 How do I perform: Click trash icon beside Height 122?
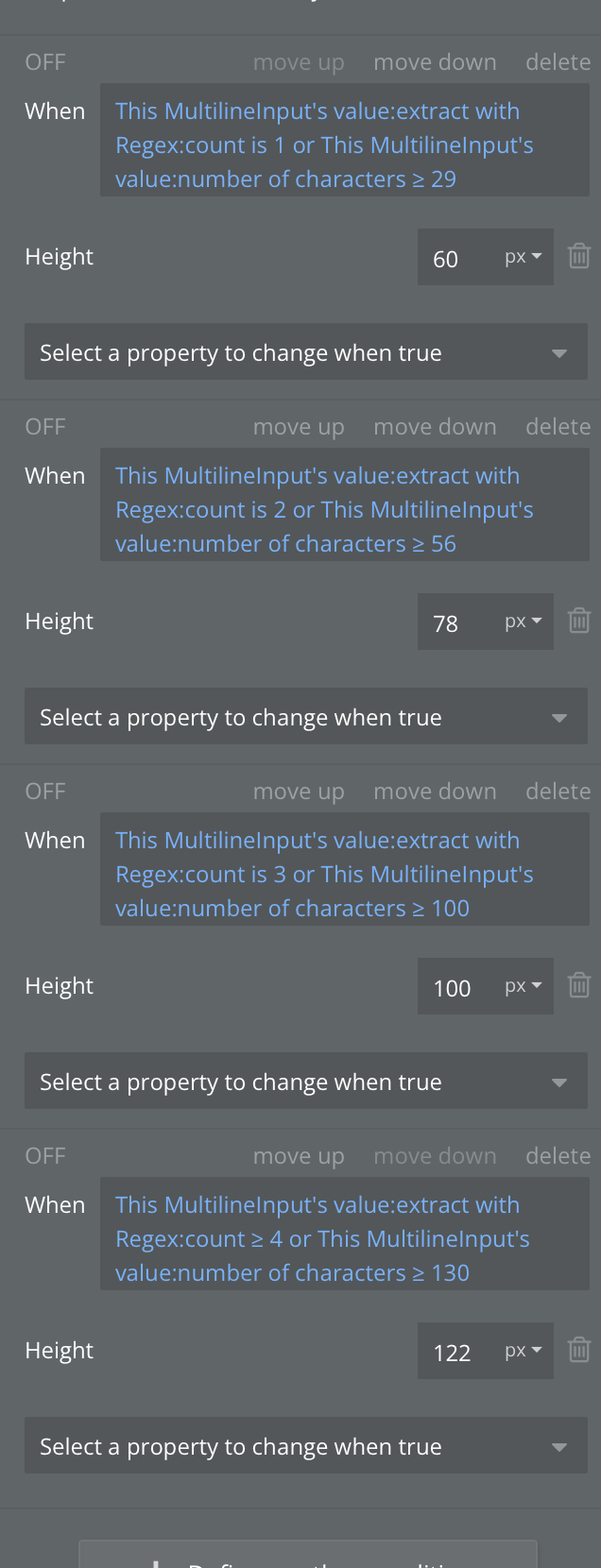(x=579, y=1350)
